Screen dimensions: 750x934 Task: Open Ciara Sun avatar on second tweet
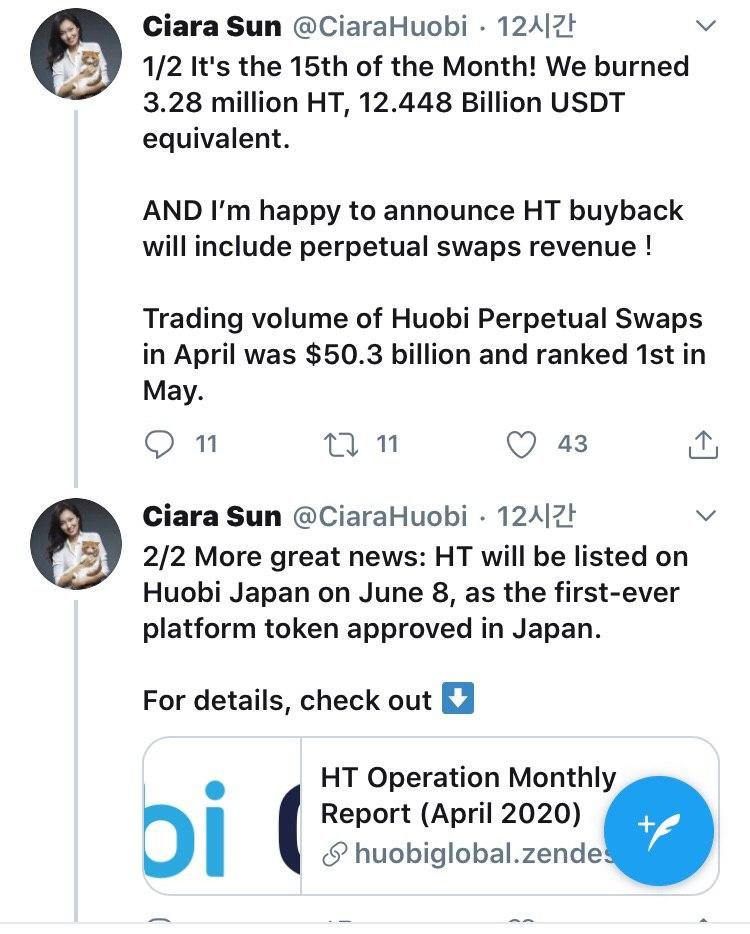coord(76,544)
